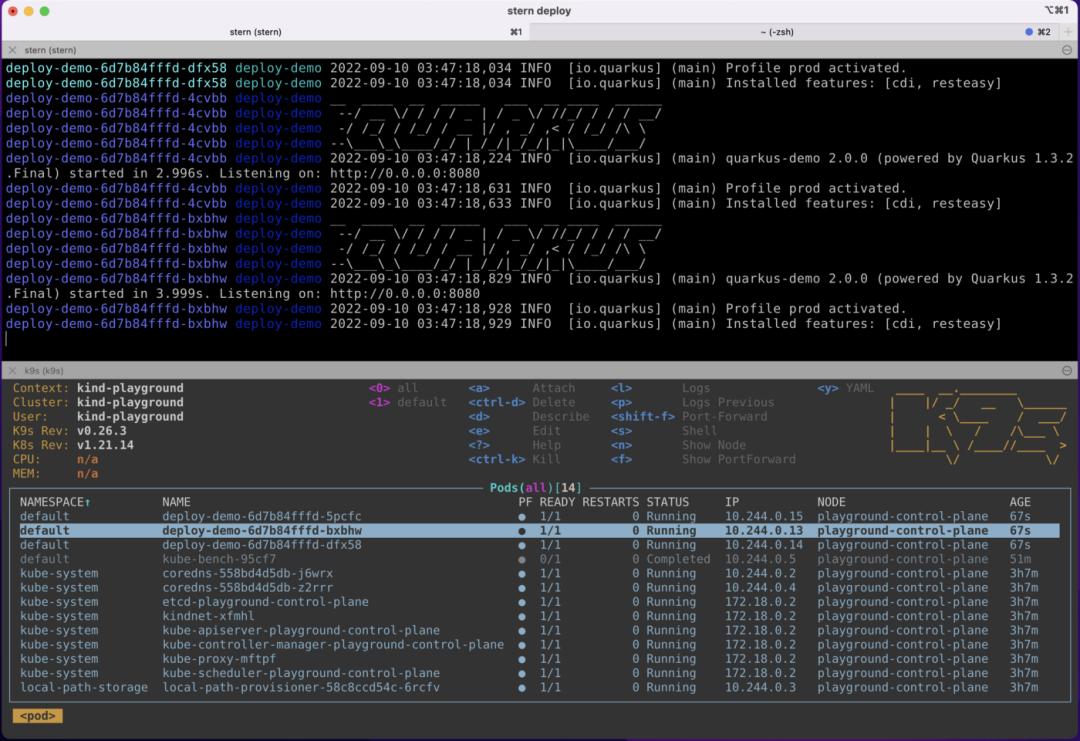Select kube-apiserver-playground-control-plane pod
Screen dimensions: 1080x741
coord(539,630)
